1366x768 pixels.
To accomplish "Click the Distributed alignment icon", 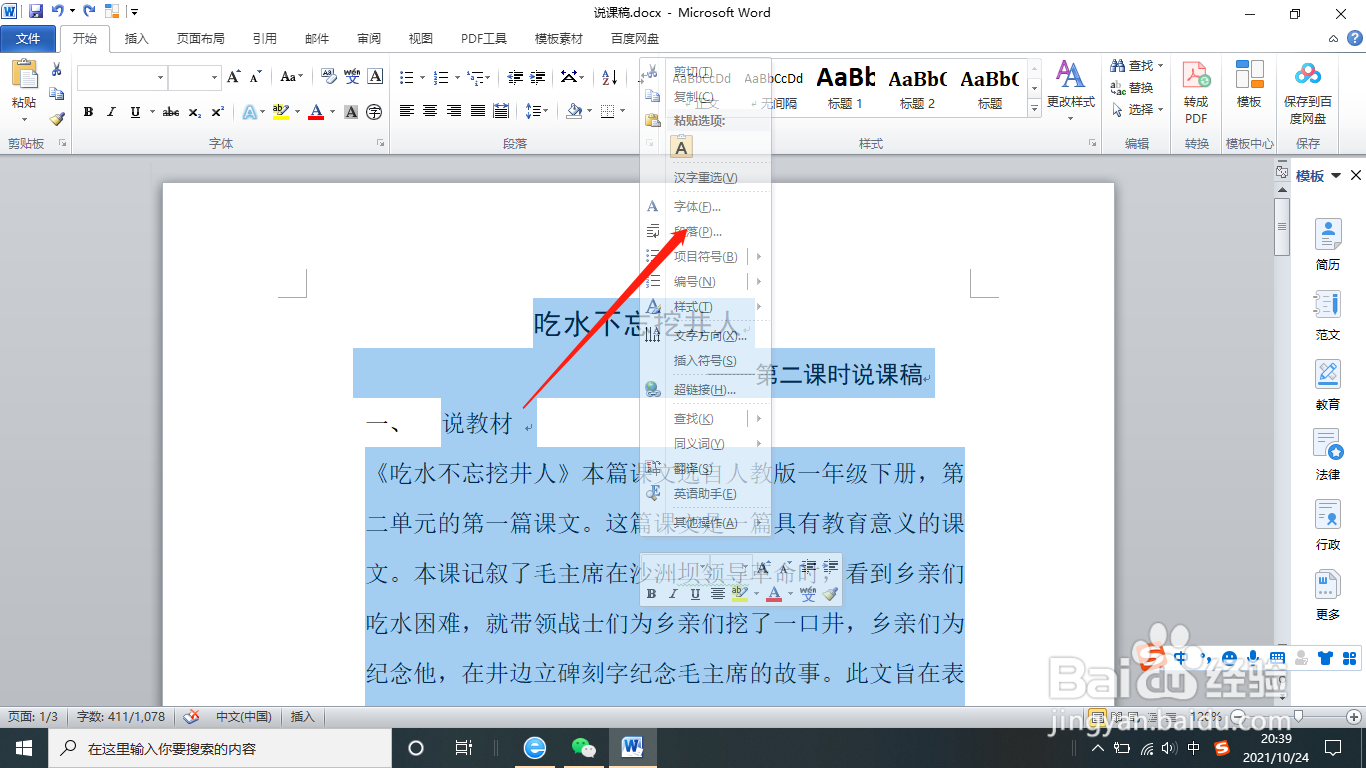I will point(501,111).
